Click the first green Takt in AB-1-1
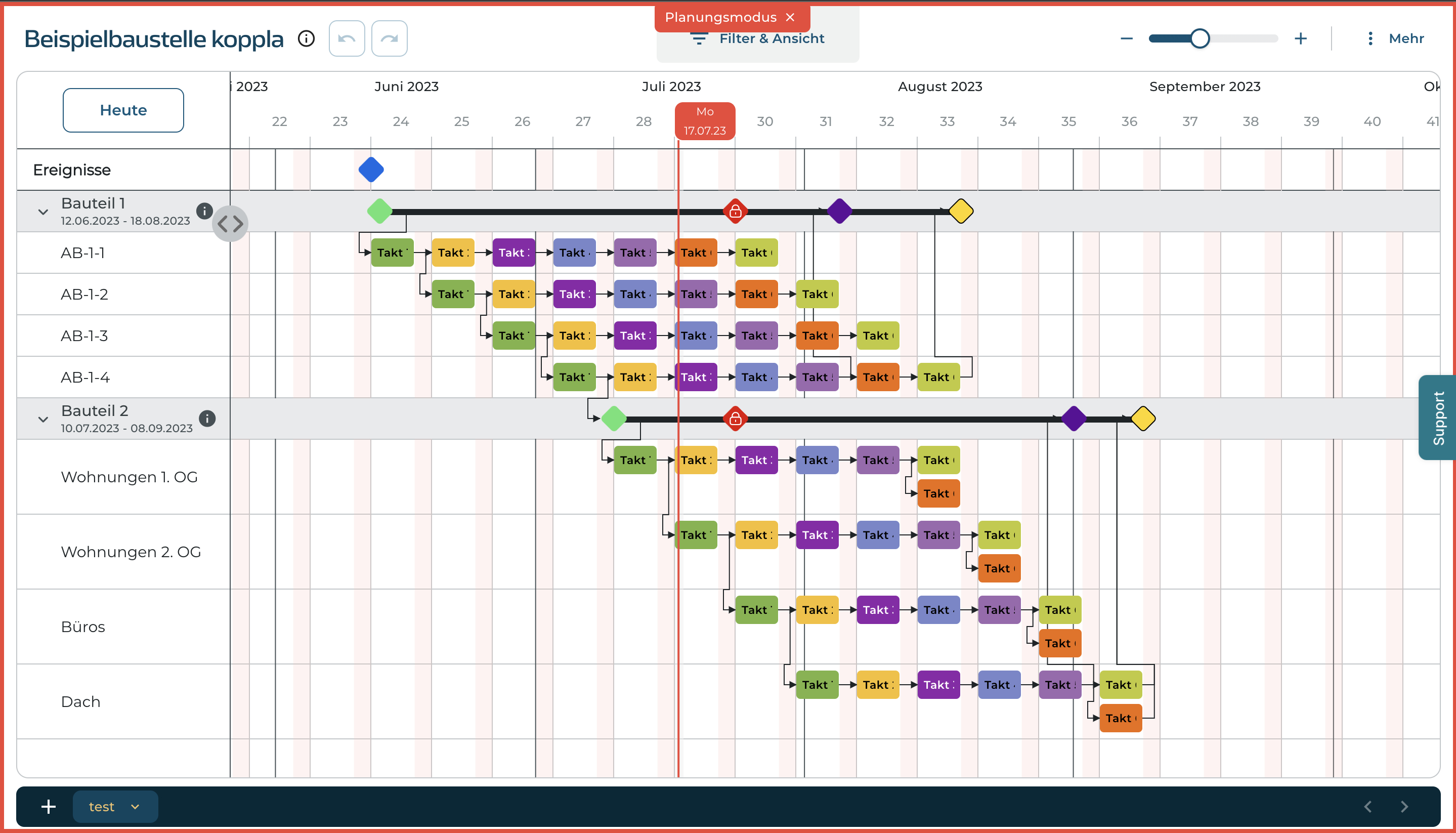Image resolution: width=1456 pixels, height=833 pixels. (392, 253)
